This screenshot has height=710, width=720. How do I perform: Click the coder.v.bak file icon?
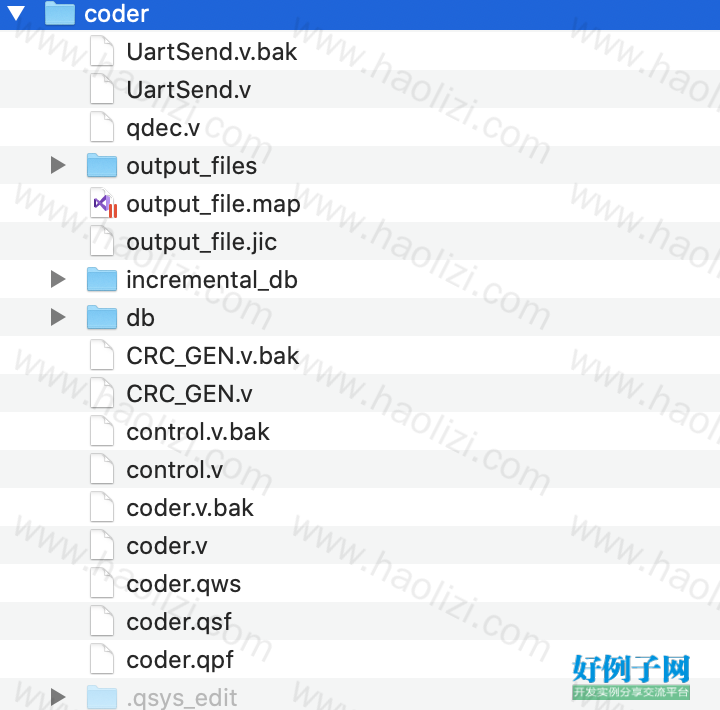pos(101,507)
